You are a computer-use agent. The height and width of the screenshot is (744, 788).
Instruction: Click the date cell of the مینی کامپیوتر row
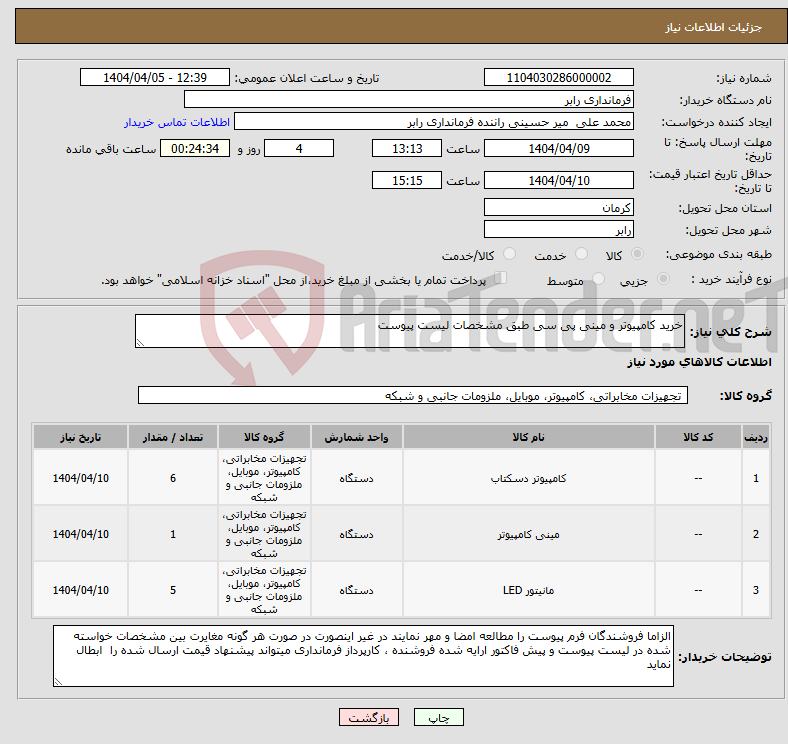pyautogui.click(x=80, y=534)
